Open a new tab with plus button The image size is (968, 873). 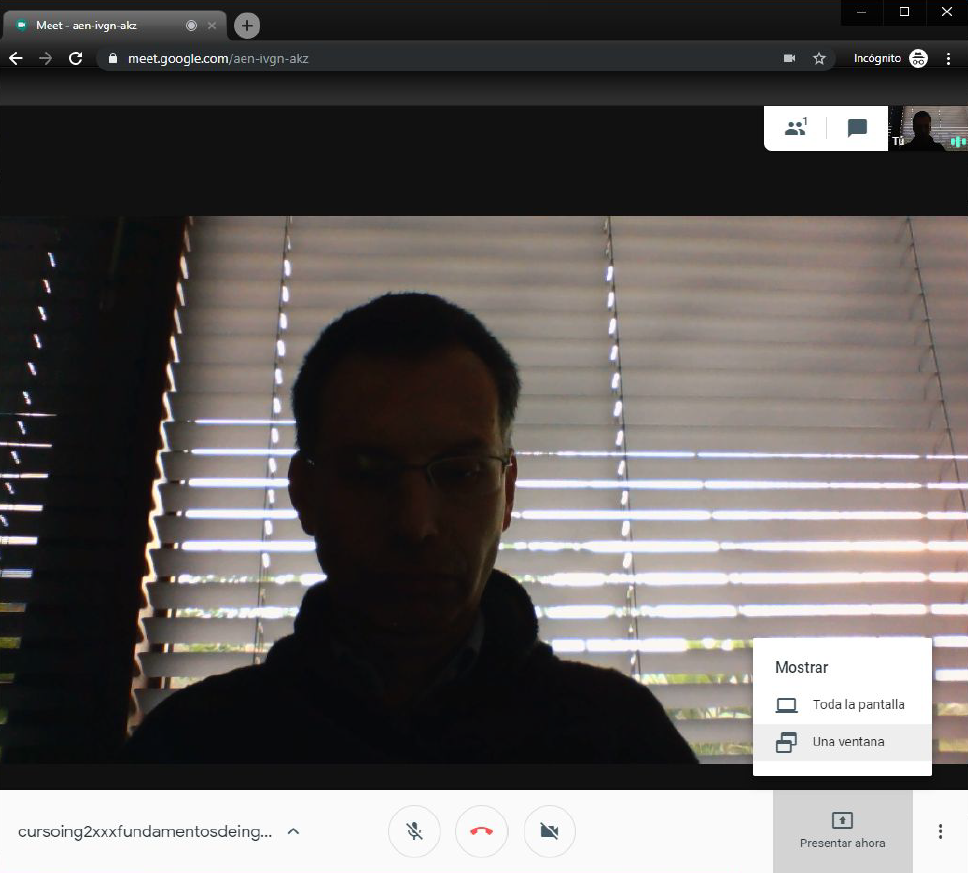pos(247,25)
